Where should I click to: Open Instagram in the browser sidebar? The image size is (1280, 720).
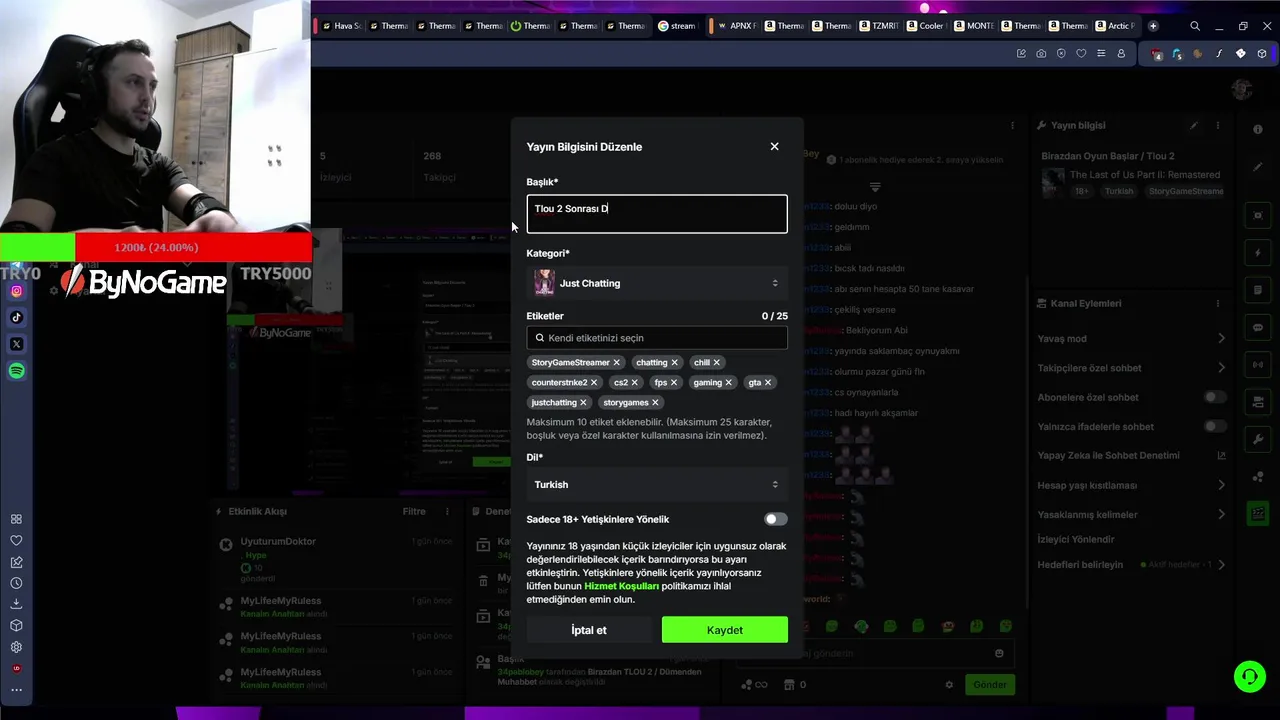[x=16, y=291]
